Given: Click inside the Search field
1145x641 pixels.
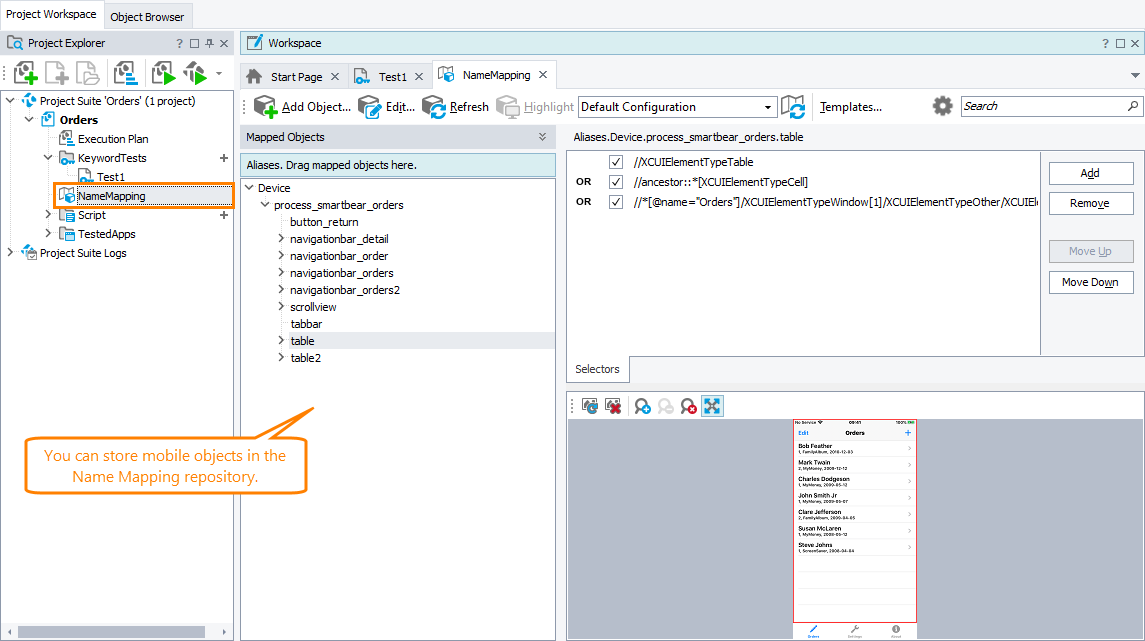Looking at the screenshot, I should point(1040,105).
